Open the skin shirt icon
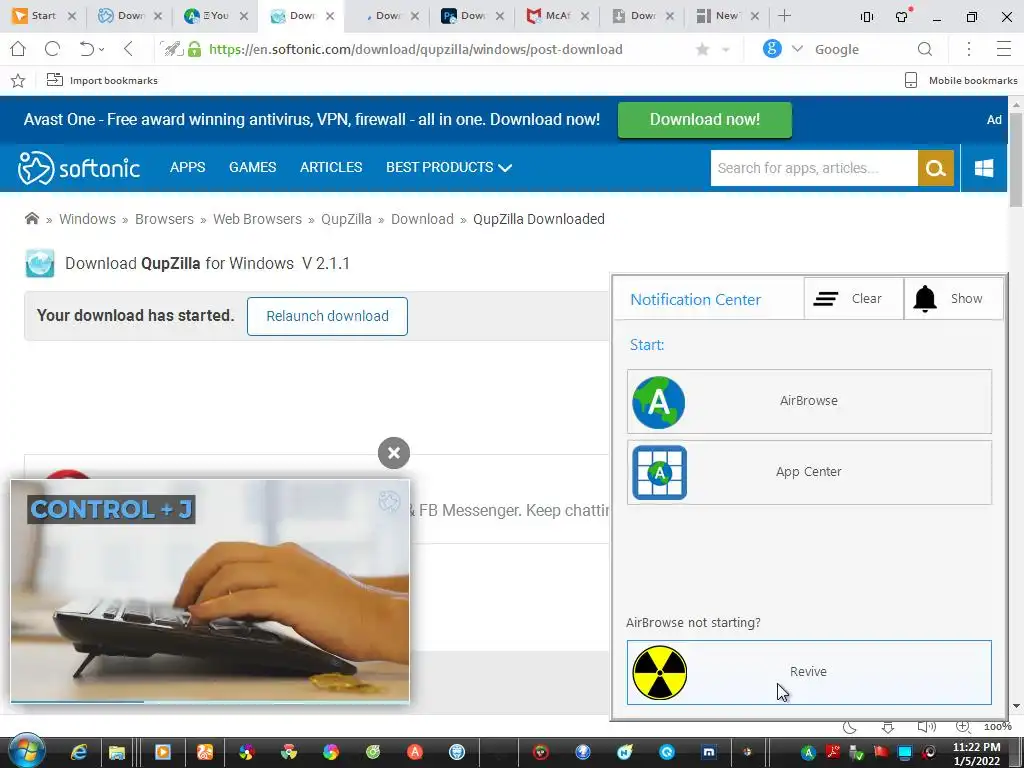 point(903,16)
